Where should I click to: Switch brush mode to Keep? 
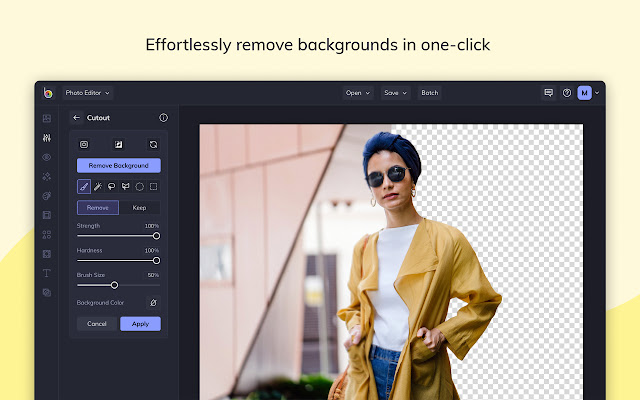click(139, 208)
